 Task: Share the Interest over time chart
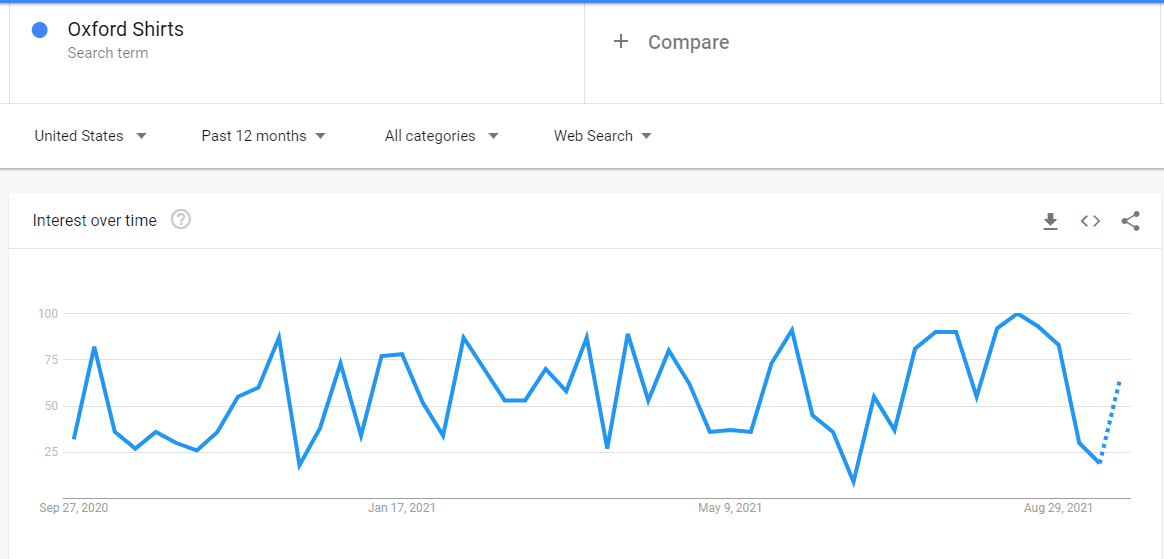[1131, 221]
